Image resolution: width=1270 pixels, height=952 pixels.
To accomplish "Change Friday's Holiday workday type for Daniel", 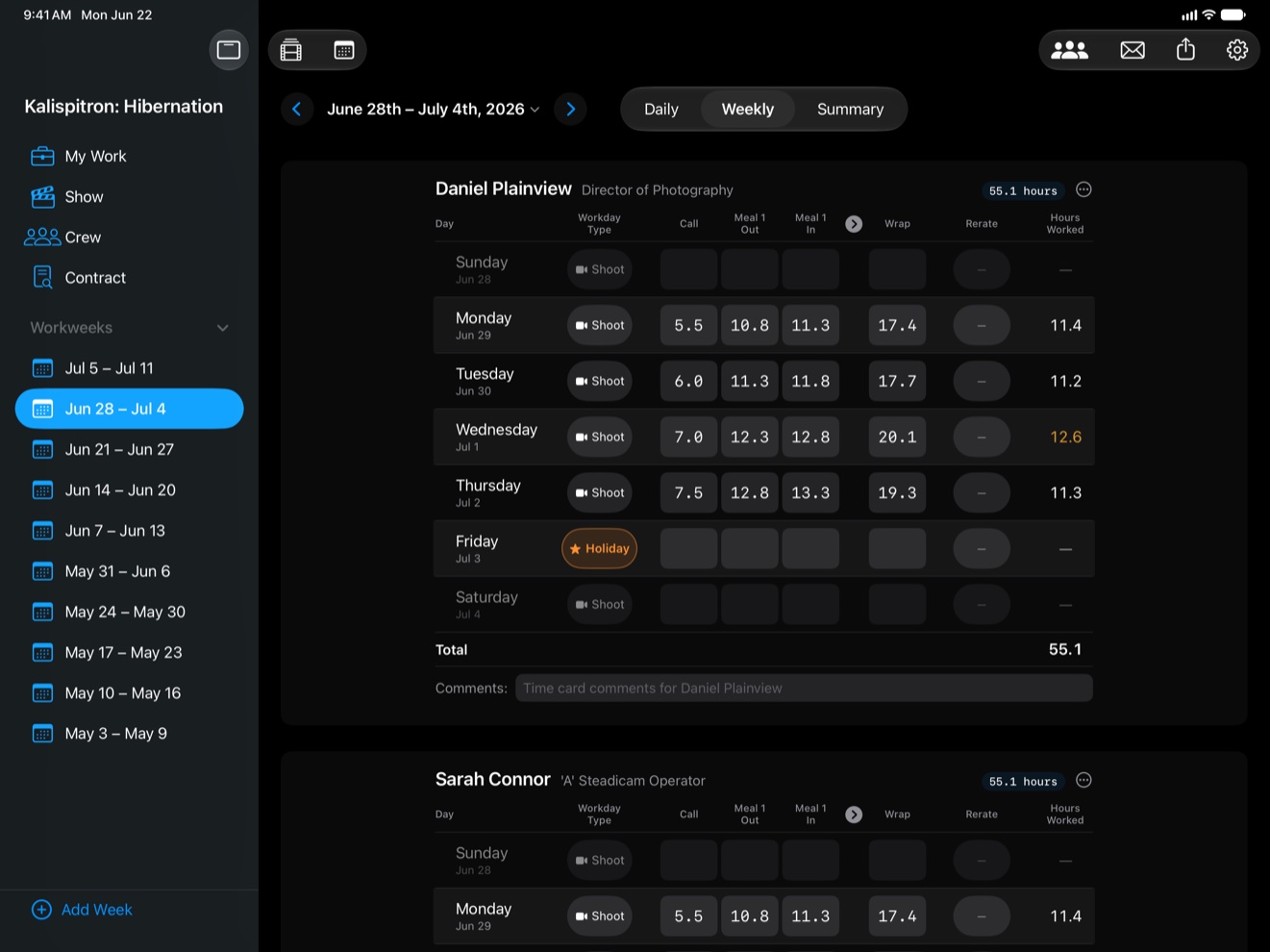I will coord(599,548).
